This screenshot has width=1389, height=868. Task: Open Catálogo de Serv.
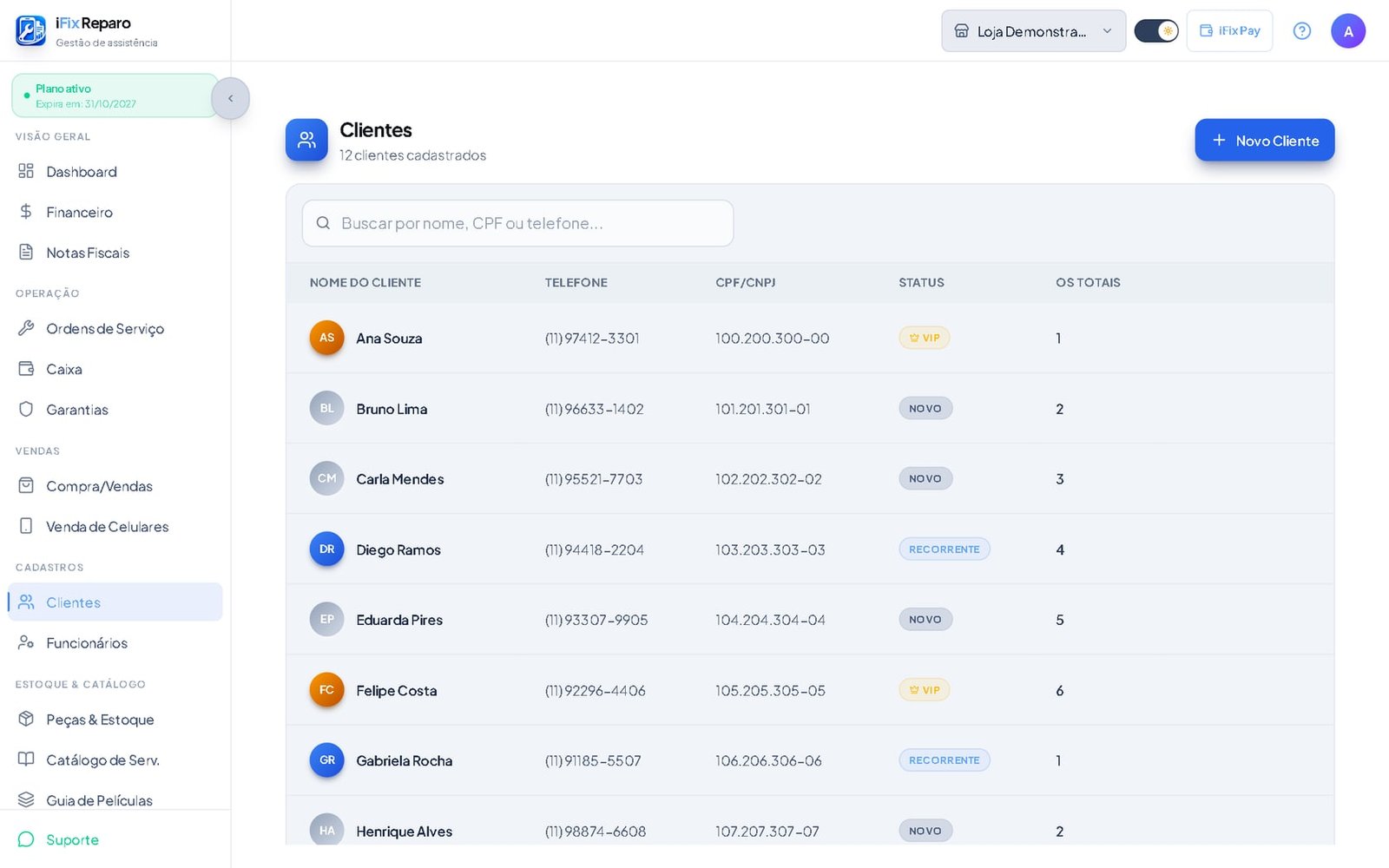point(115,760)
